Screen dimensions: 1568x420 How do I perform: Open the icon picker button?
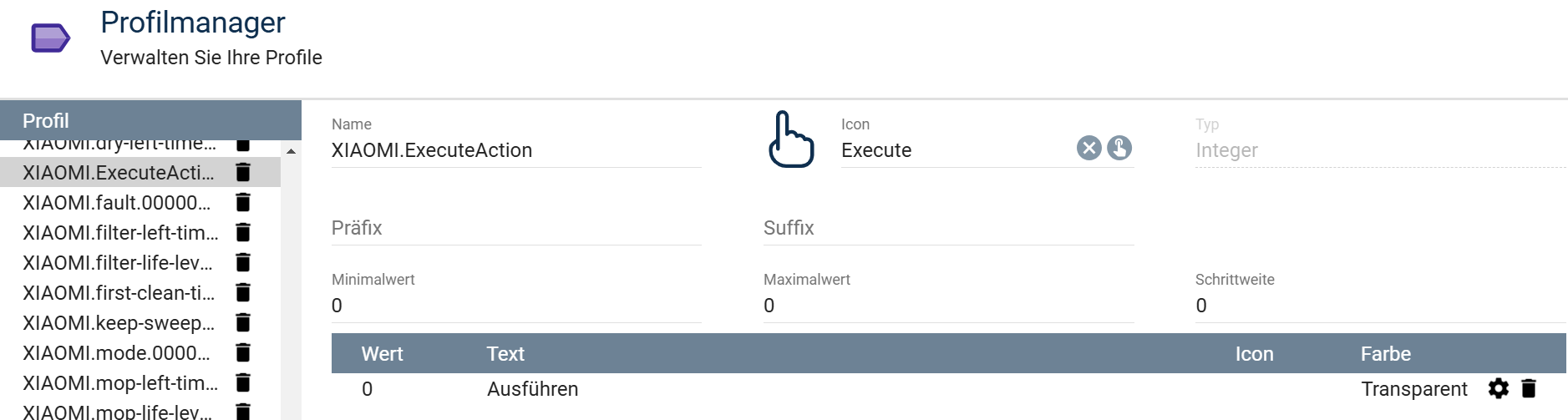pyautogui.click(x=1119, y=149)
